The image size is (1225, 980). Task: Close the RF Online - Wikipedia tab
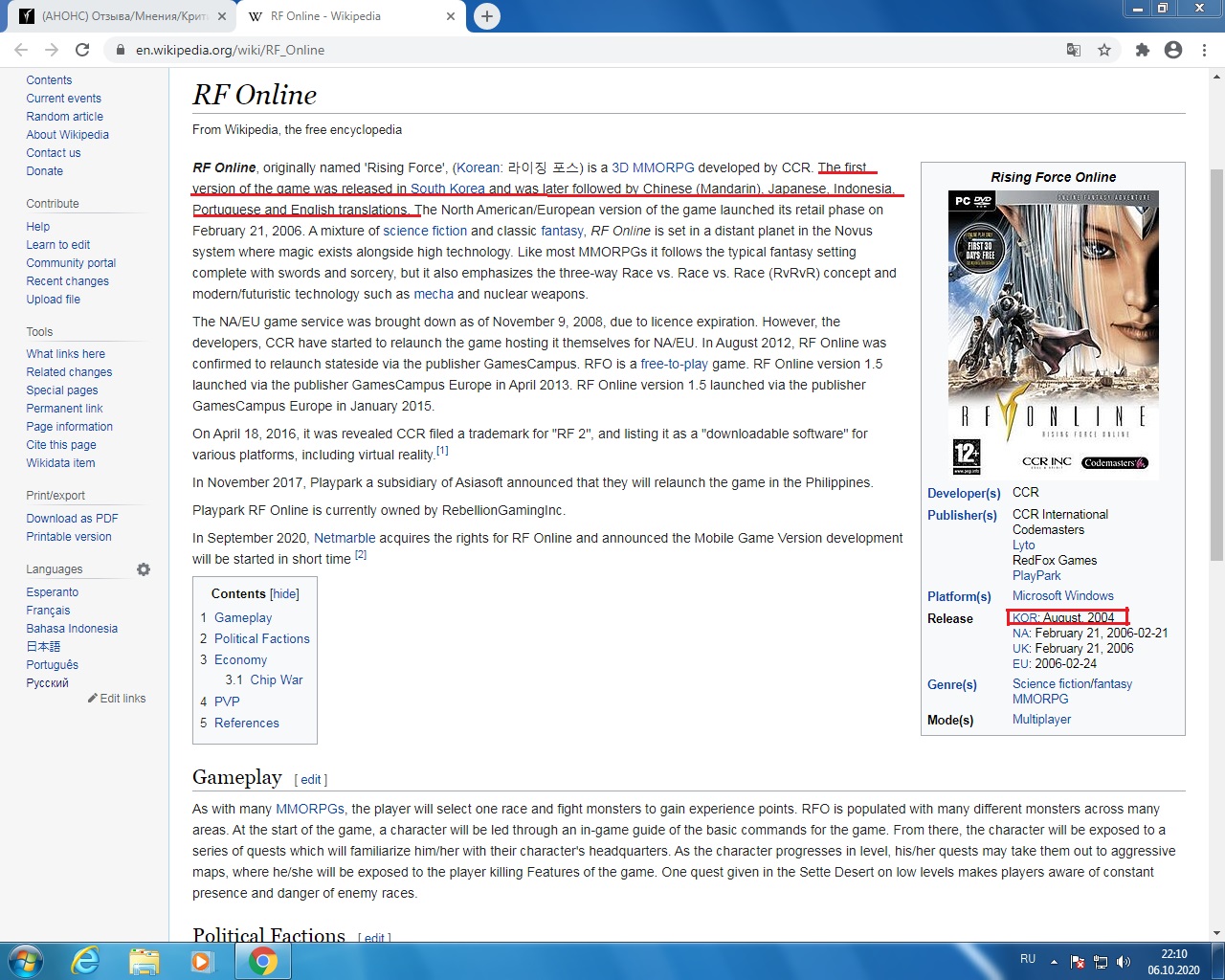click(451, 16)
